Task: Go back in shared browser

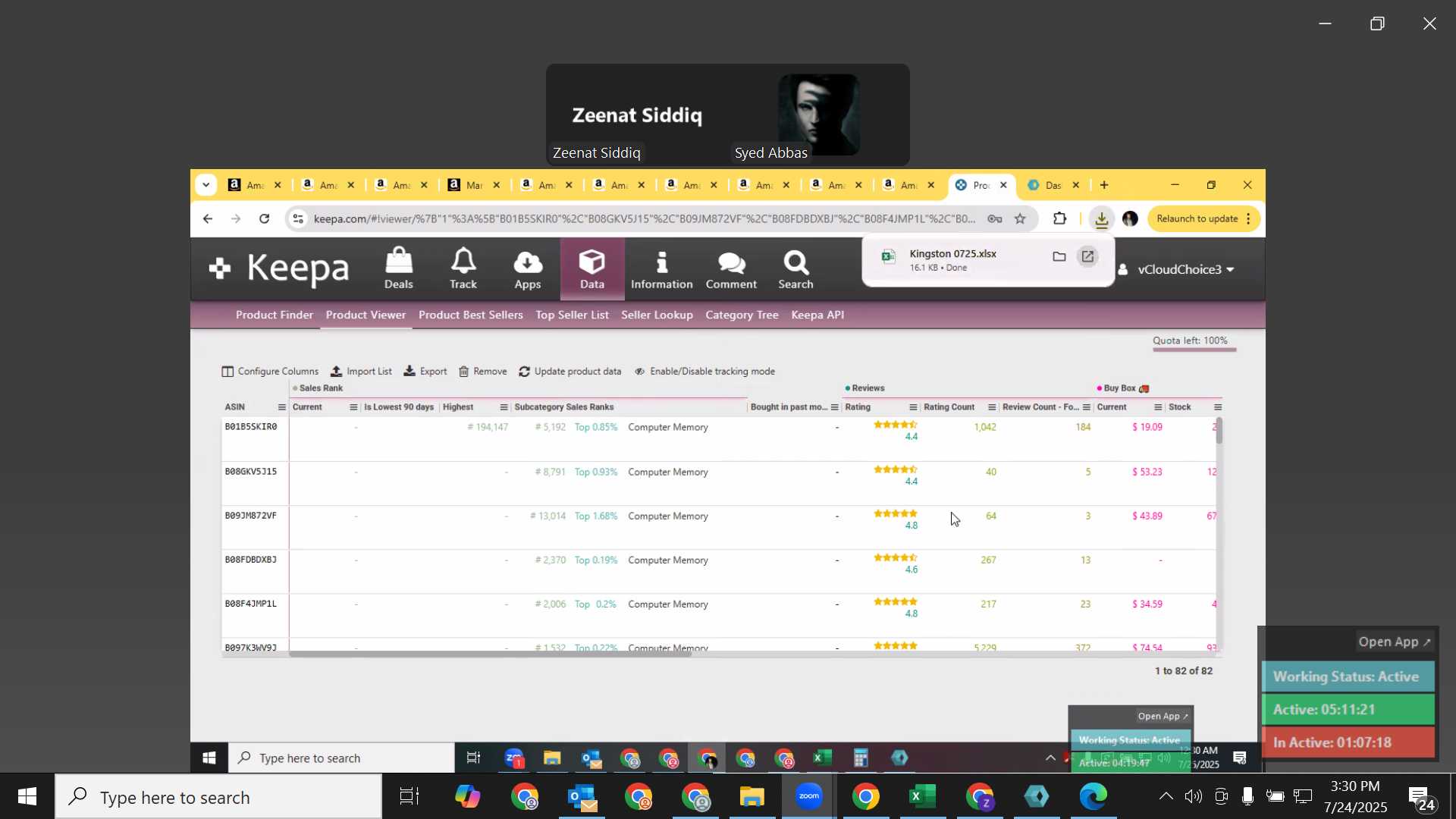Action: (208, 219)
